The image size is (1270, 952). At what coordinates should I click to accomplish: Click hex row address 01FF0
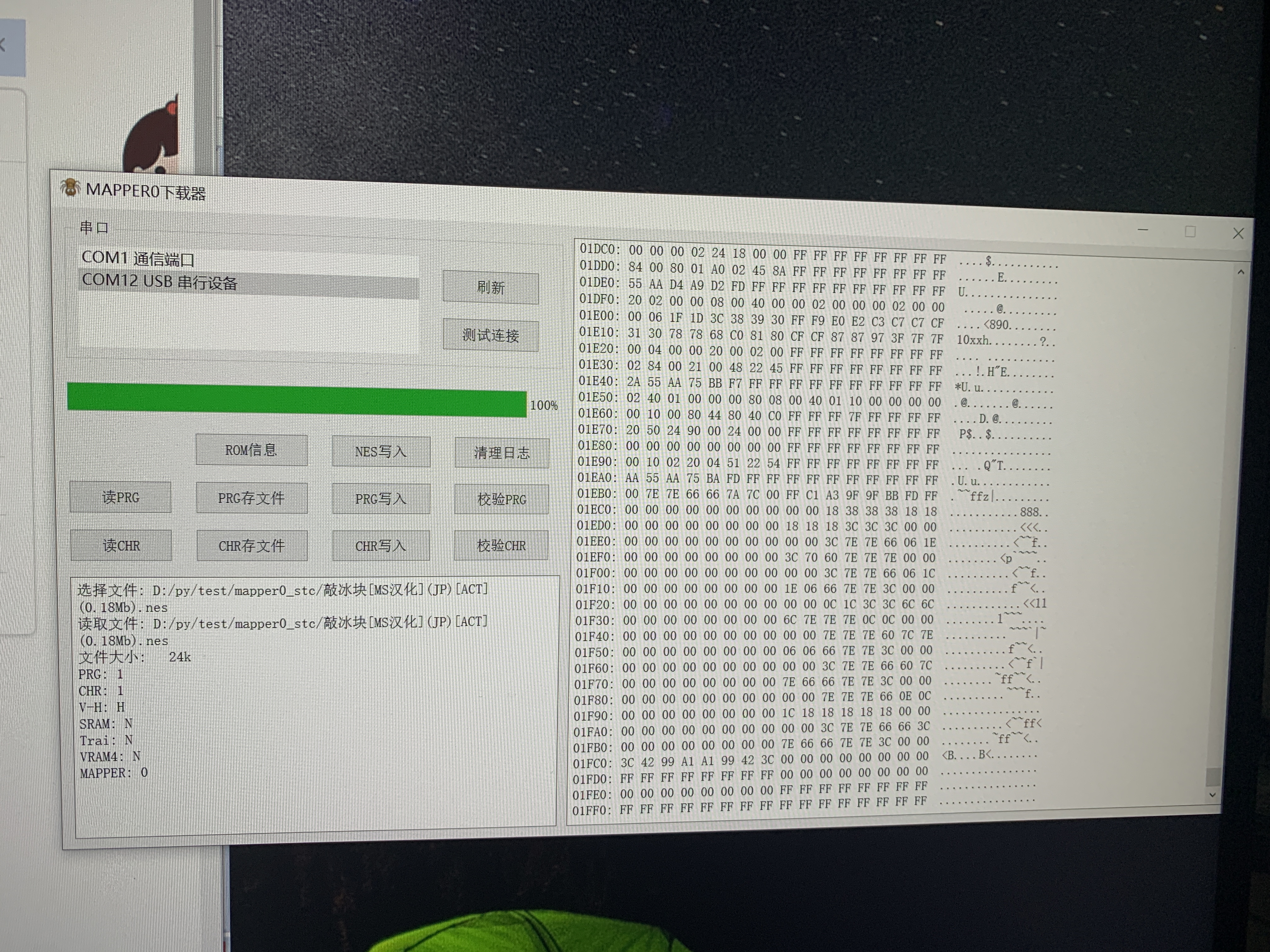point(592,810)
